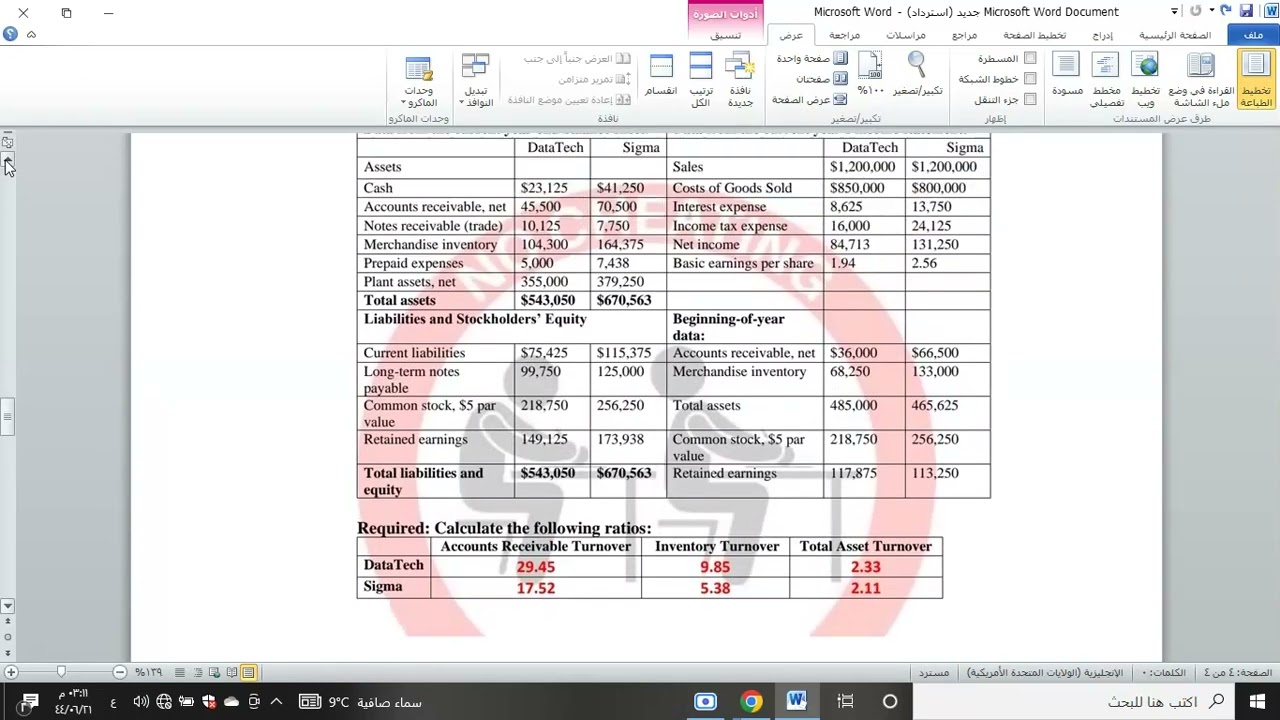Image resolution: width=1280 pixels, height=720 pixels.
Task: Click the English language indicator in status bar
Action: coord(1045,673)
